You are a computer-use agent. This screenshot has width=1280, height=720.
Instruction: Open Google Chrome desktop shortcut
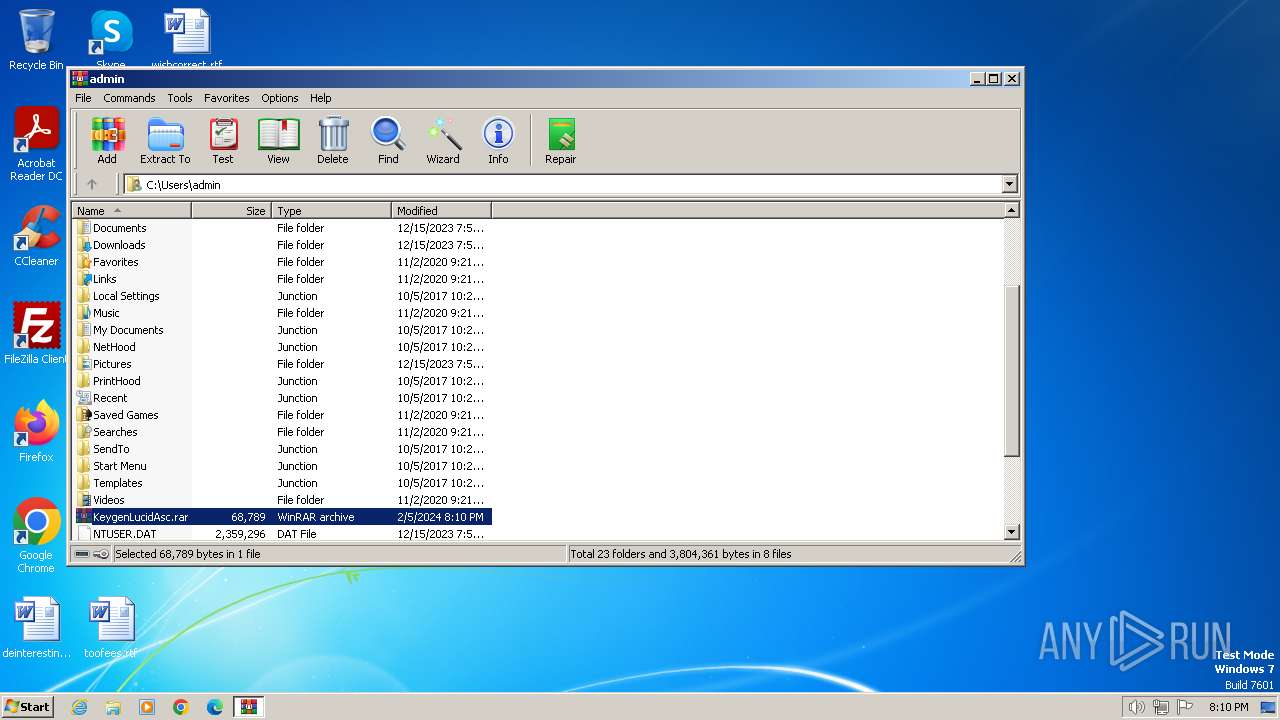point(36,536)
